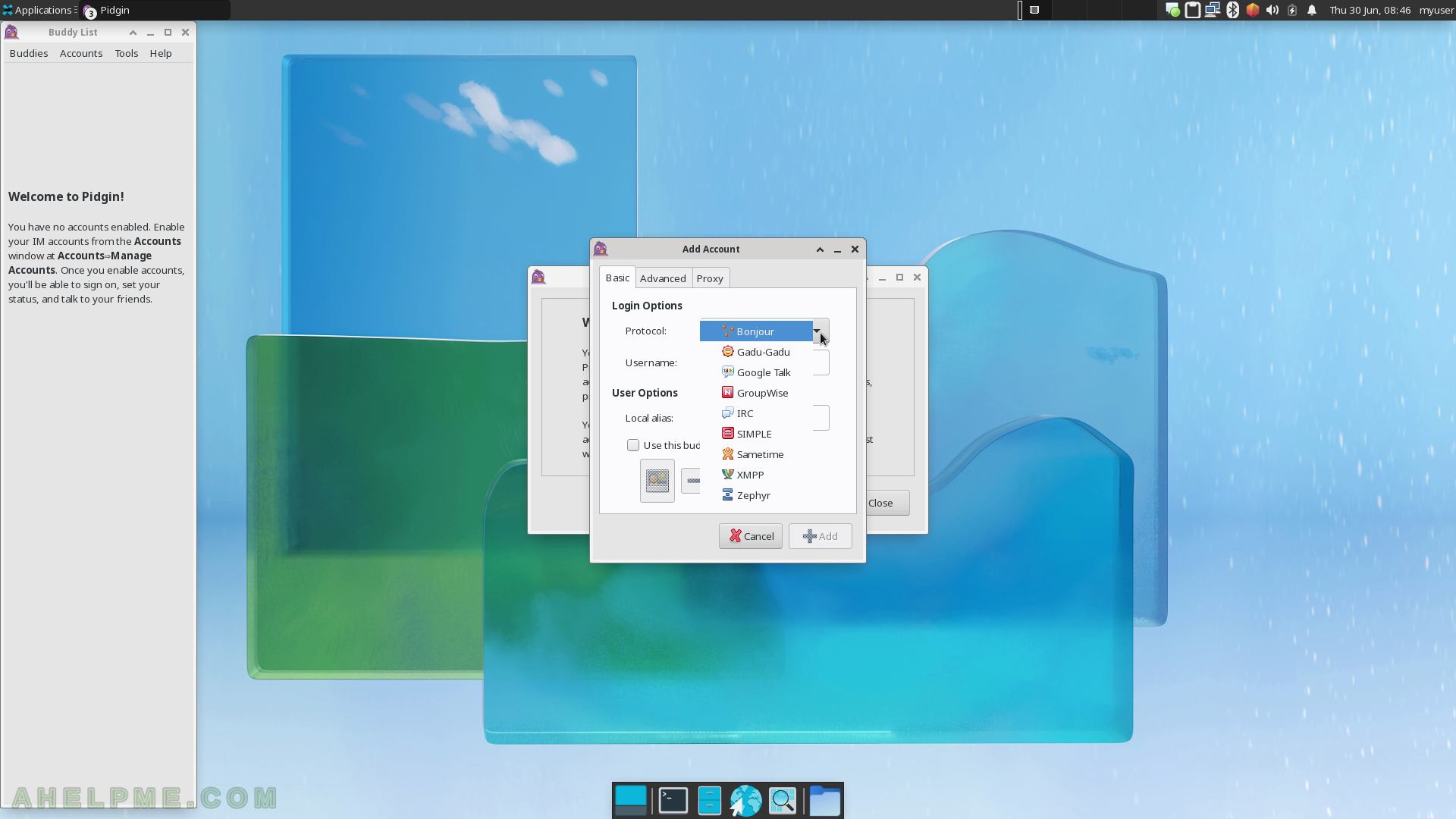Open the Accounts menu in Buddy List
This screenshot has height=819, width=1456.
point(81,53)
